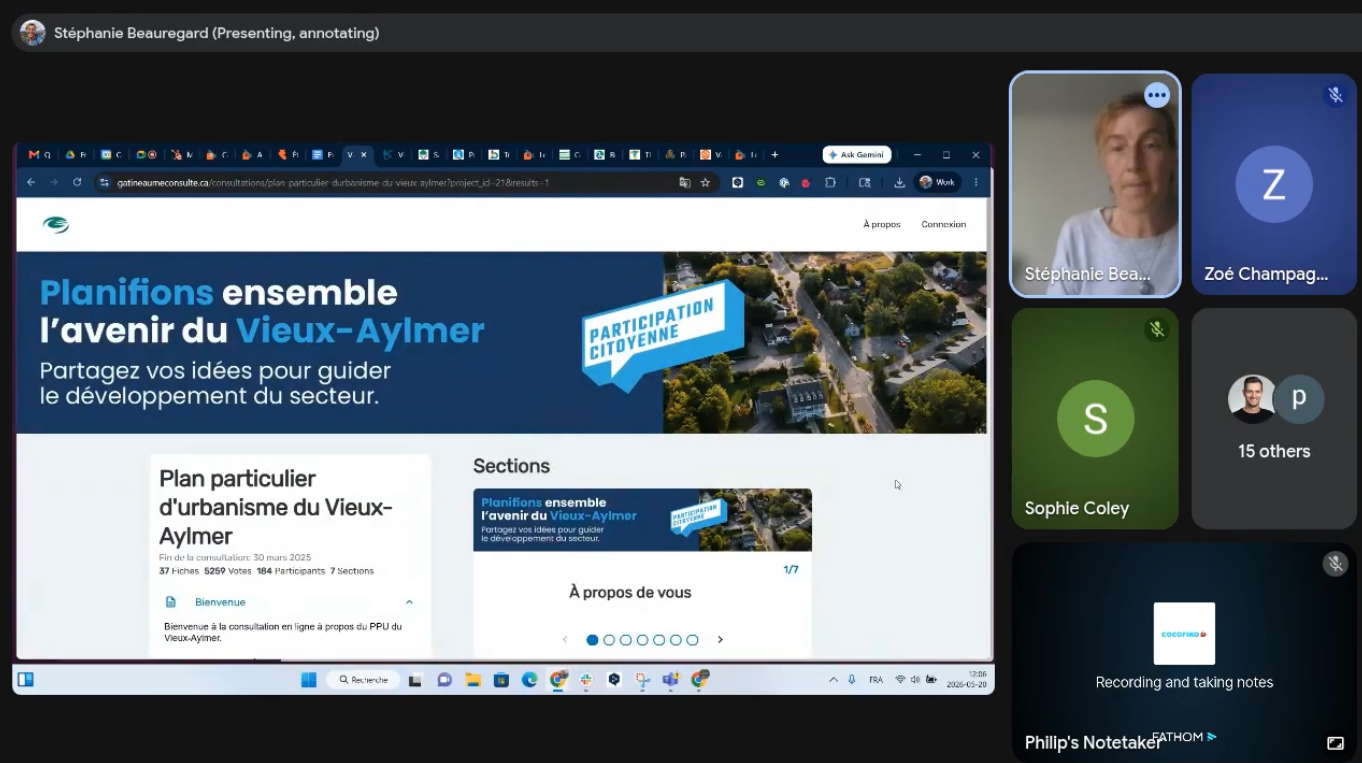Select sixth carousel dot

click(676, 640)
